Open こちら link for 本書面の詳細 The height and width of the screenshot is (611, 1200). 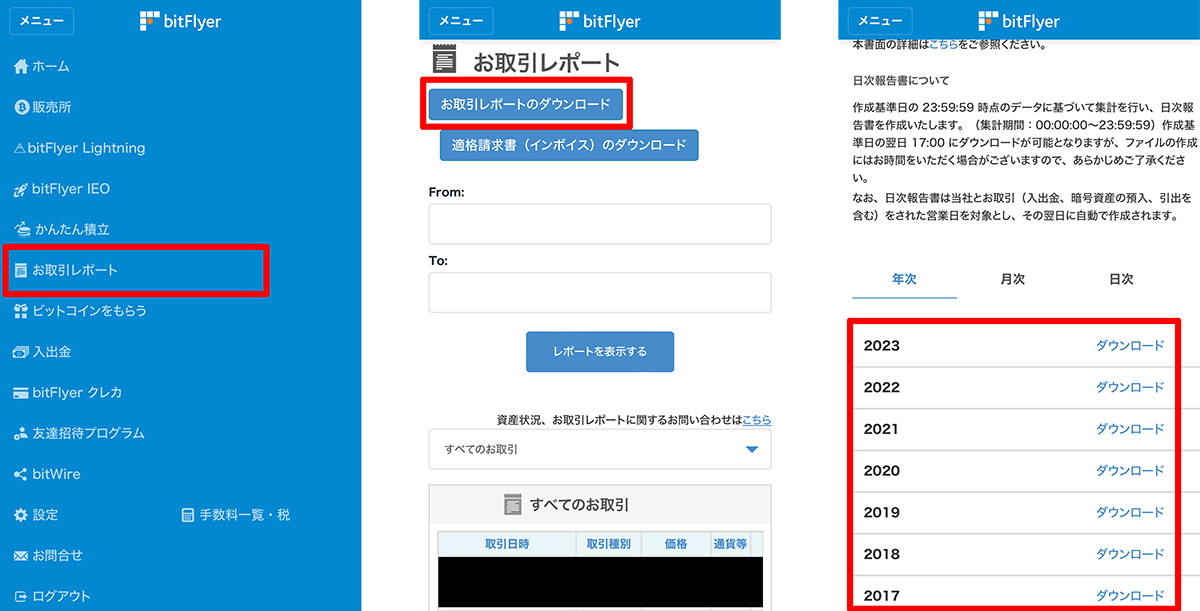click(944, 46)
